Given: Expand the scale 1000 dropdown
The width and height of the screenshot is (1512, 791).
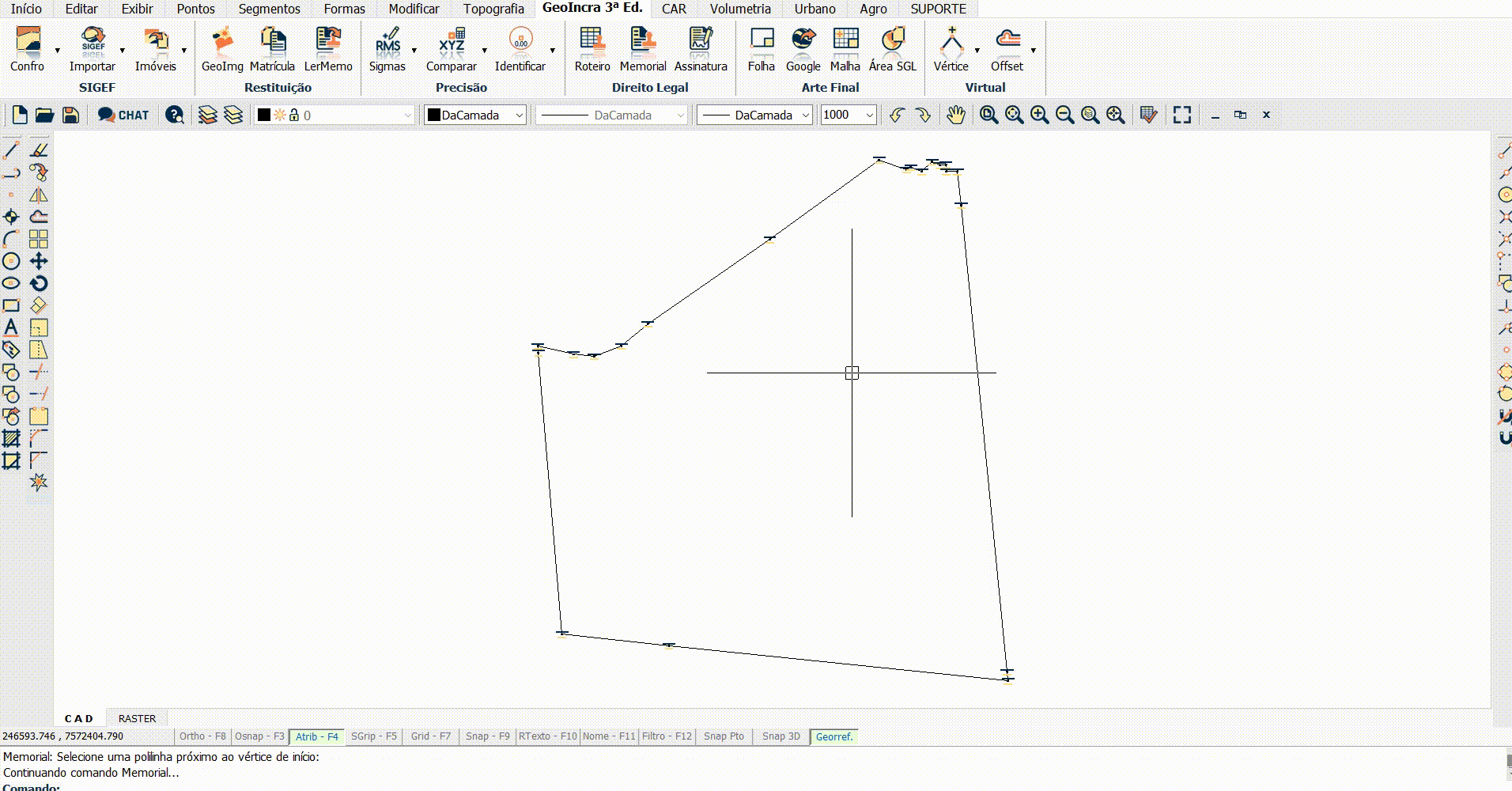Looking at the screenshot, I should click(x=869, y=115).
